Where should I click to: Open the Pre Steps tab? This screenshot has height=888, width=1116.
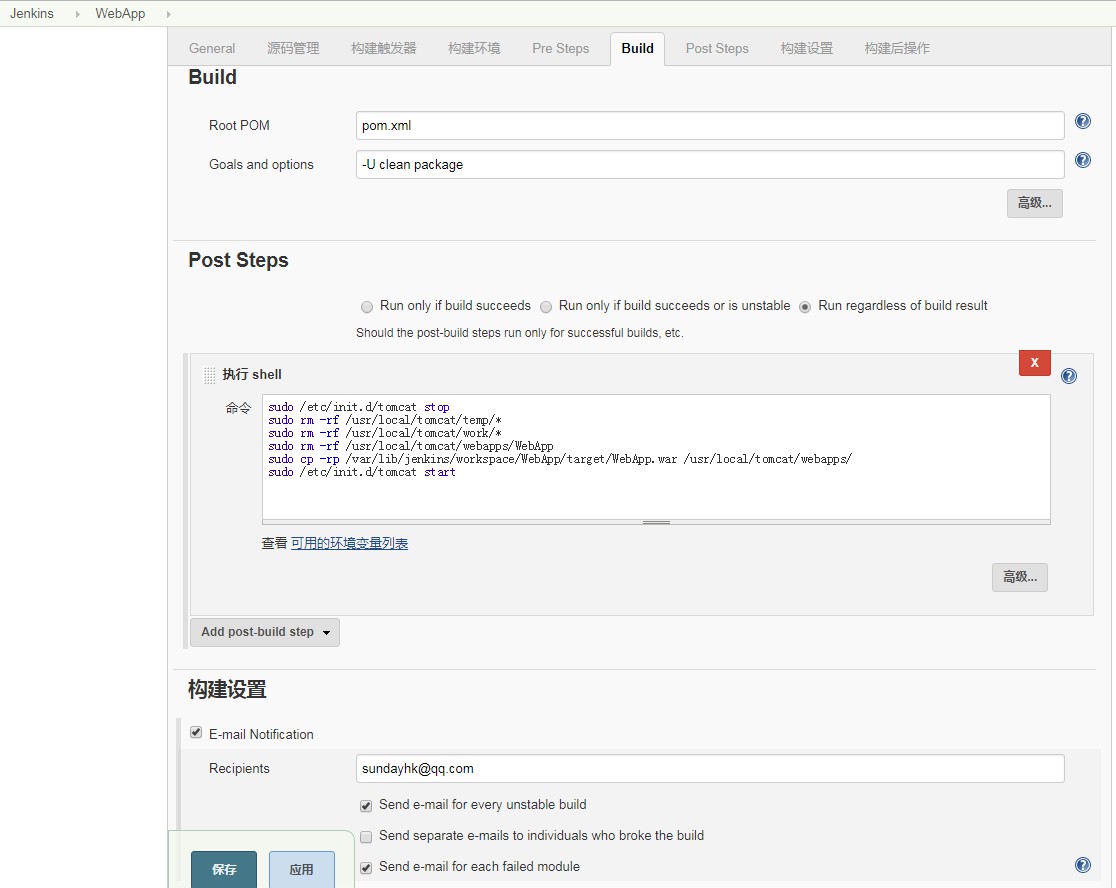point(560,48)
